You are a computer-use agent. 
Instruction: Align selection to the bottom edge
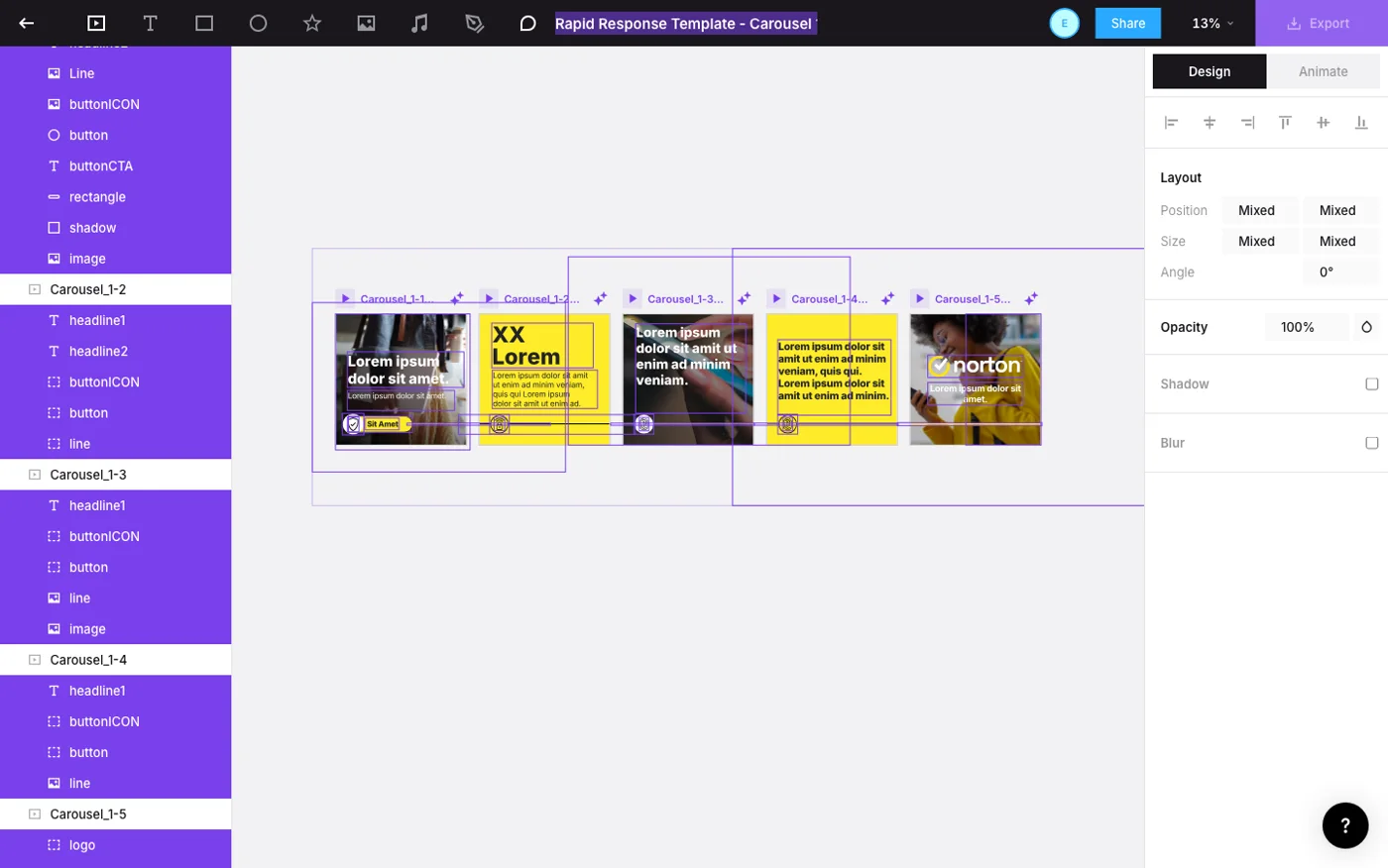(1361, 123)
